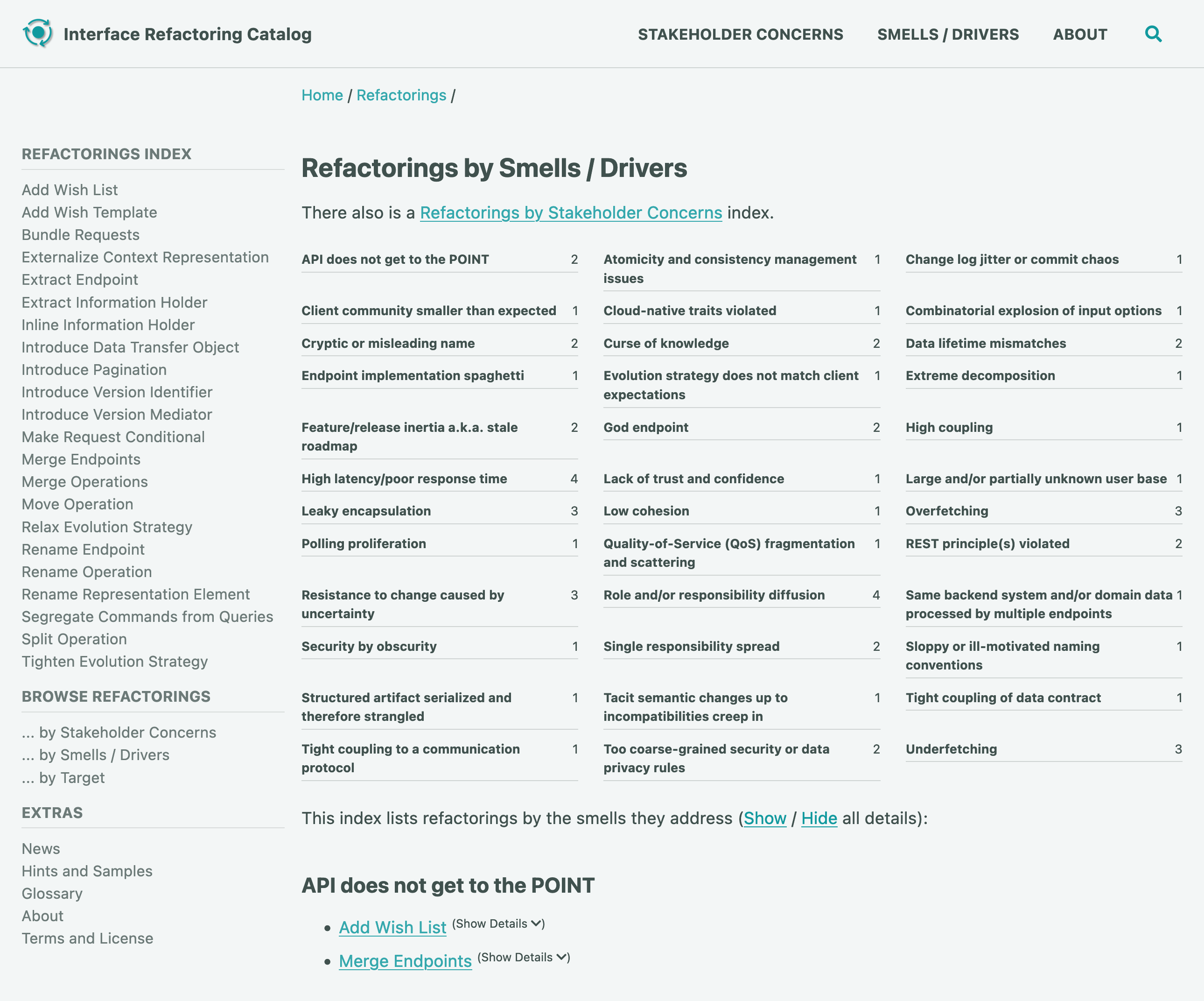Click the Refactorings breadcrumb link
This screenshot has height=1001, width=1204.
[401, 94]
